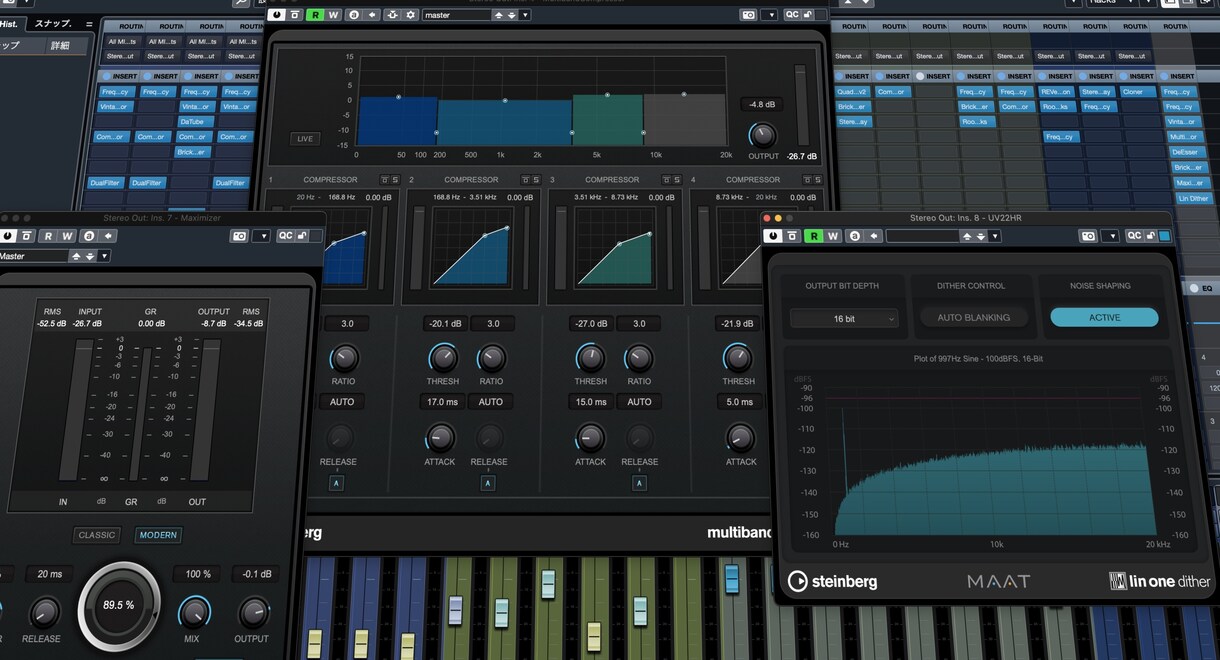
Task: Open Output Bit Depth '16 bit' dropdown
Action: 844,318
